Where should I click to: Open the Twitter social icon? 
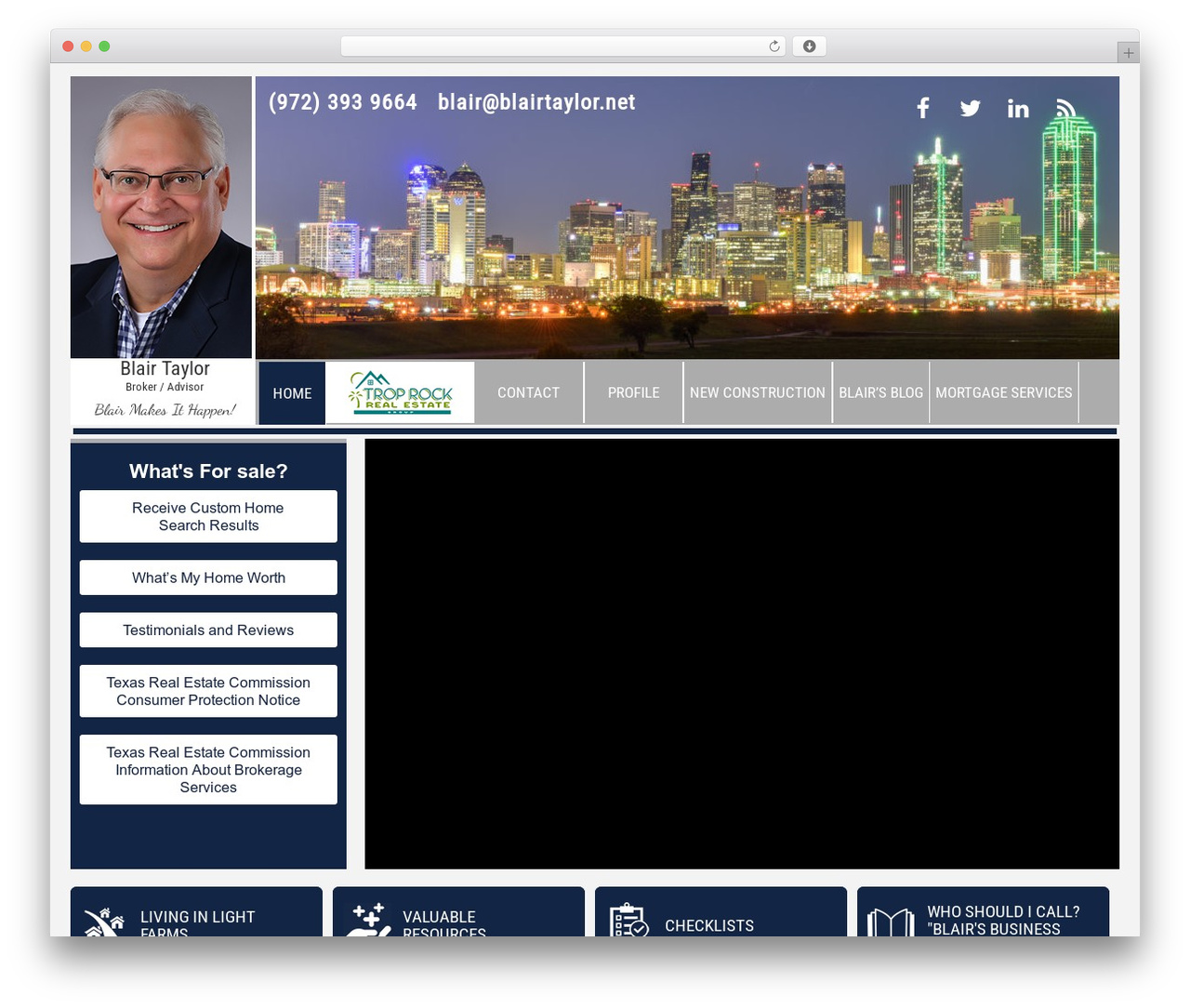pyautogui.click(x=970, y=108)
